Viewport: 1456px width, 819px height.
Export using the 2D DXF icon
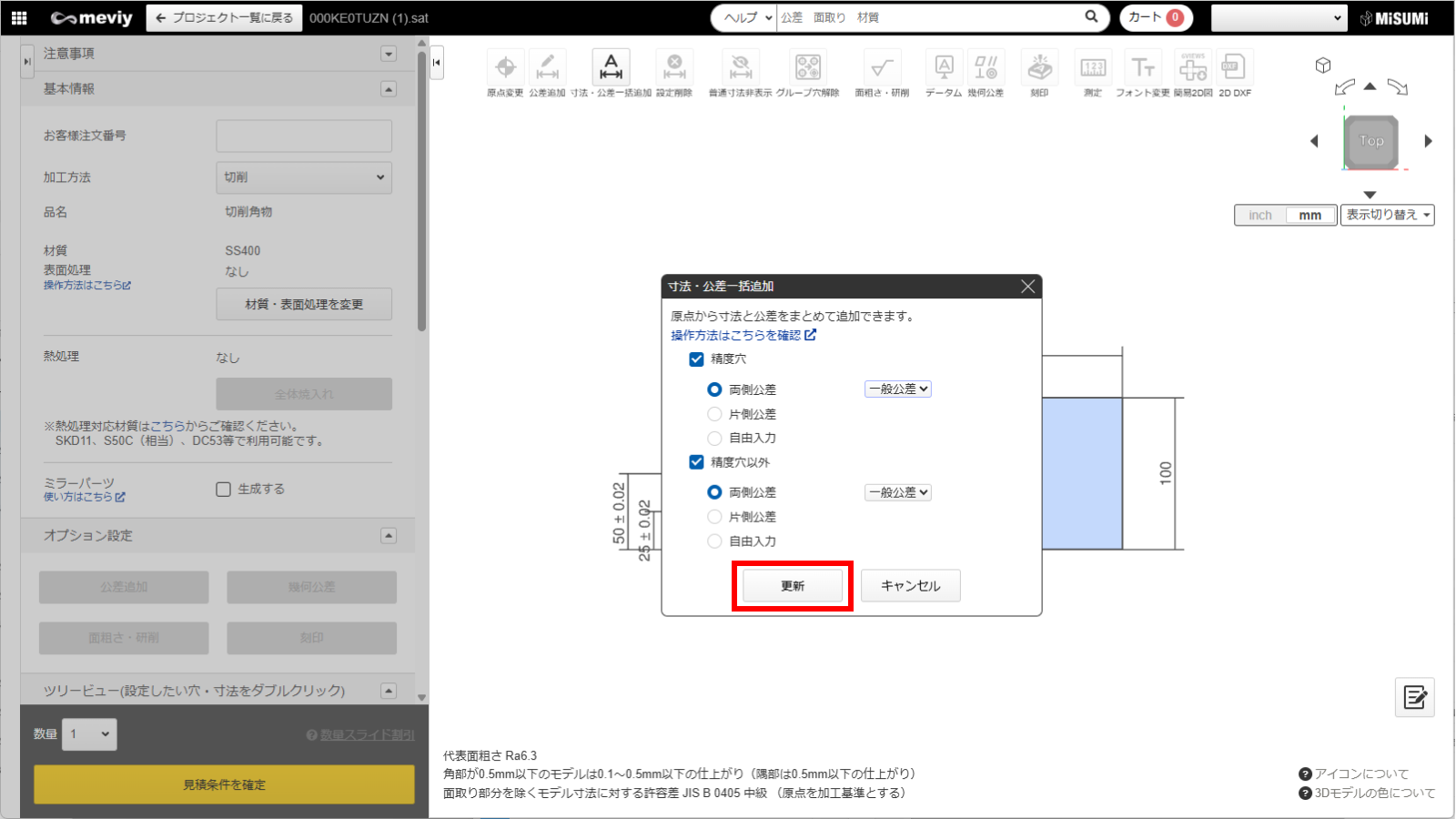tap(1234, 68)
